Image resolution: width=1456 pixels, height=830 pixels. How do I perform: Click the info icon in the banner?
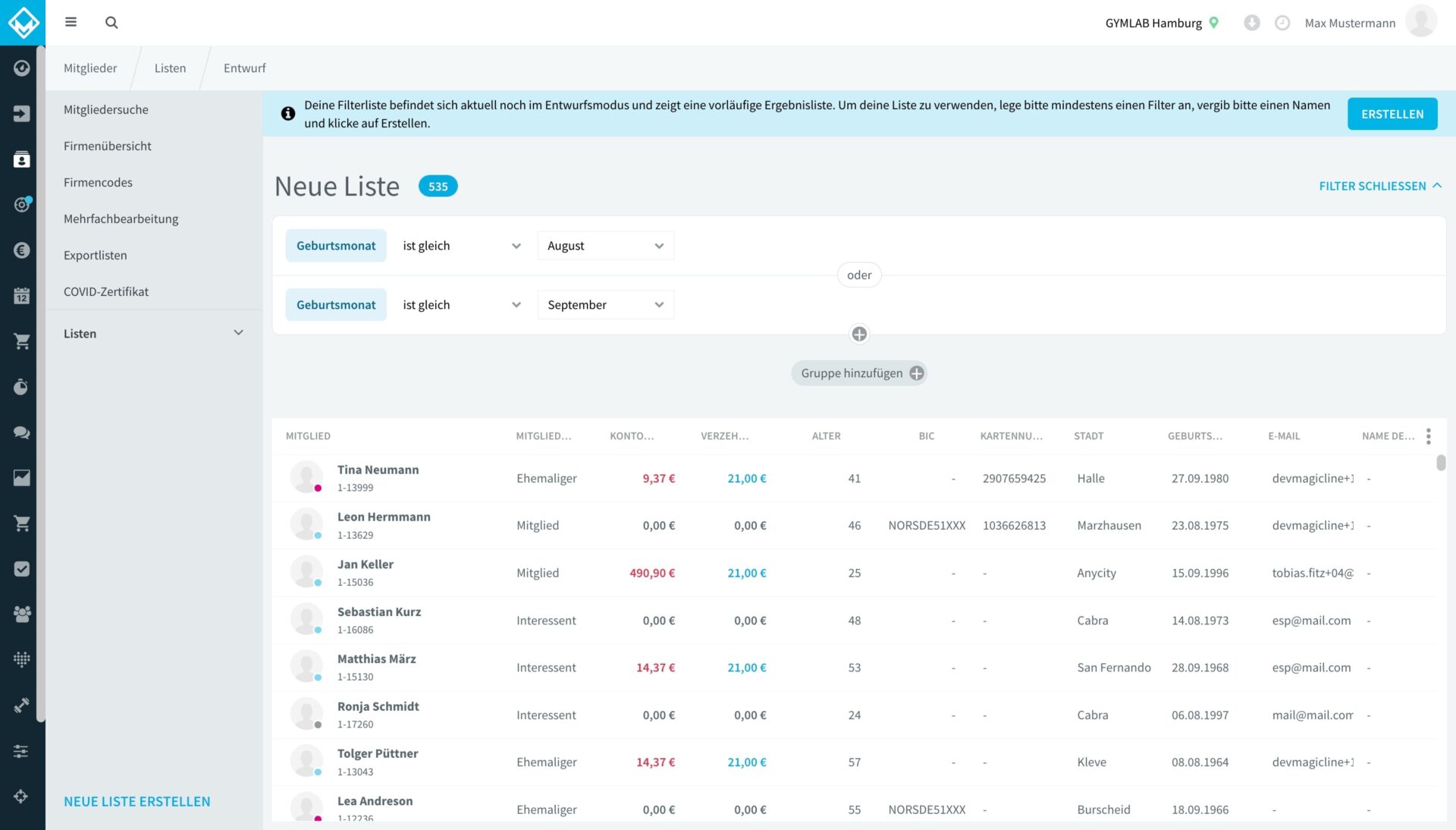[x=288, y=114]
